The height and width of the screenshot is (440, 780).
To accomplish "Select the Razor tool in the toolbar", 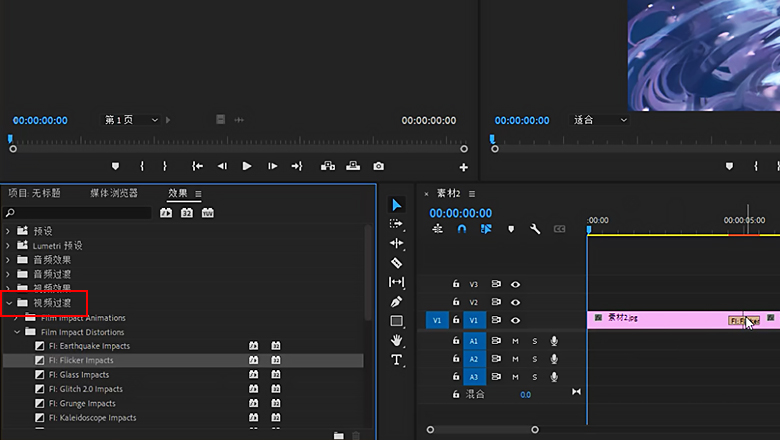I will [396, 263].
